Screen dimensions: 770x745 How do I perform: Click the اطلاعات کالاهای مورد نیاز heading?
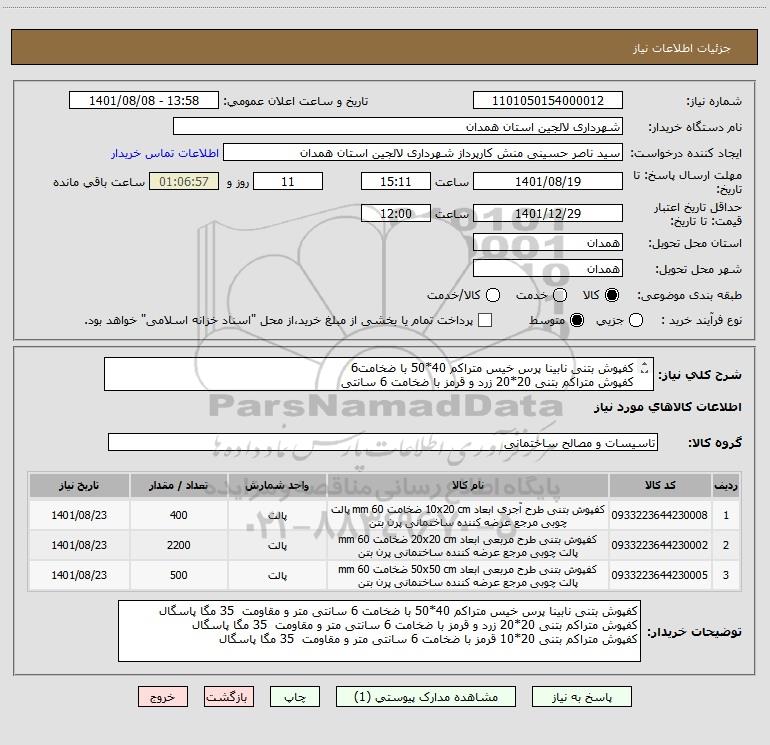668,407
